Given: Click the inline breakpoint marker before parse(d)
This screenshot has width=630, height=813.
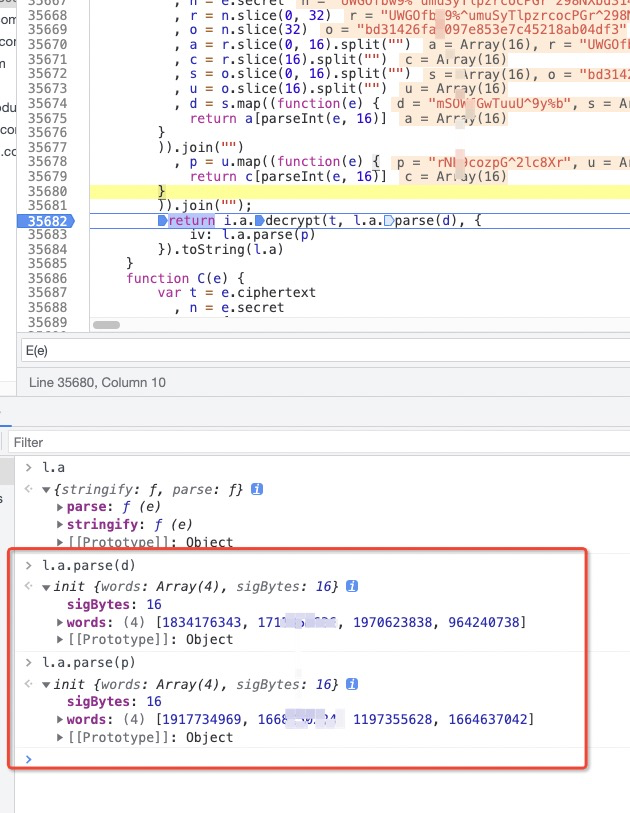Looking at the screenshot, I should (x=389, y=220).
